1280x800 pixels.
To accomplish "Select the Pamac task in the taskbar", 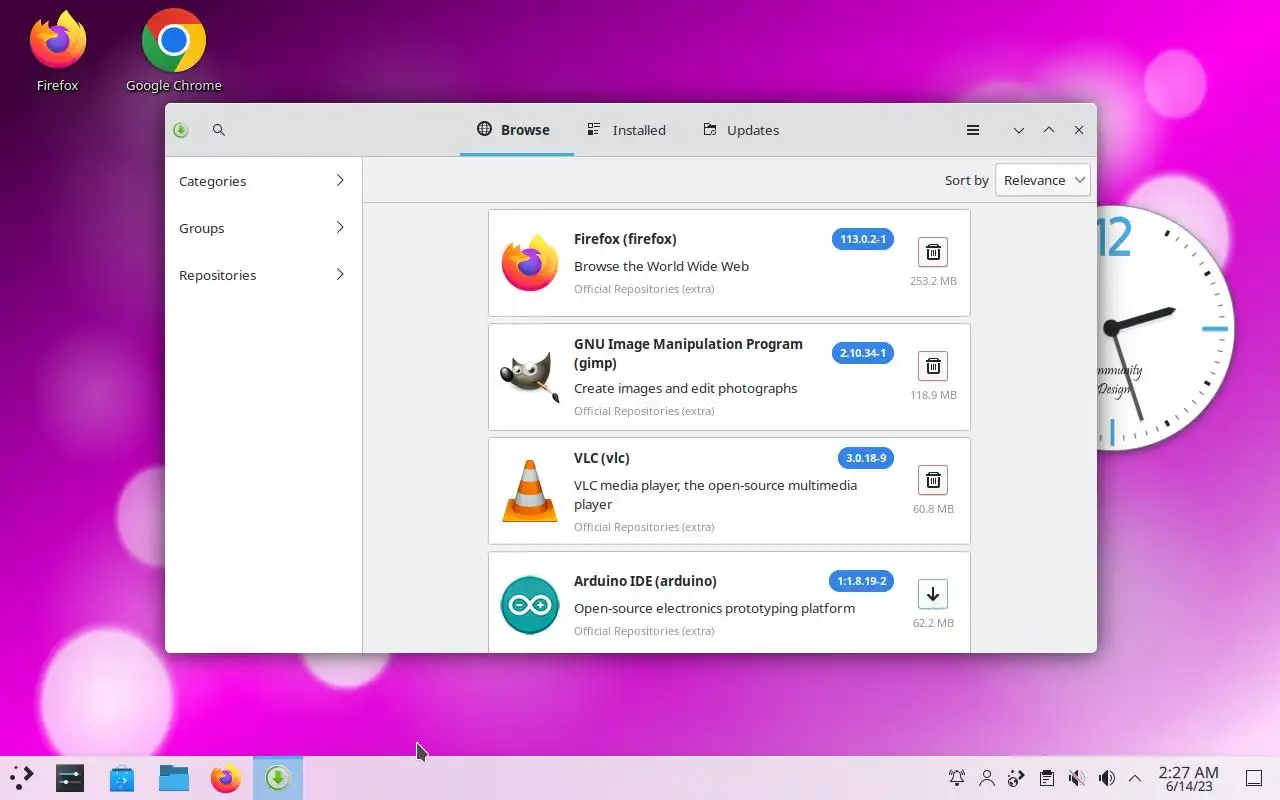I will click(278, 778).
